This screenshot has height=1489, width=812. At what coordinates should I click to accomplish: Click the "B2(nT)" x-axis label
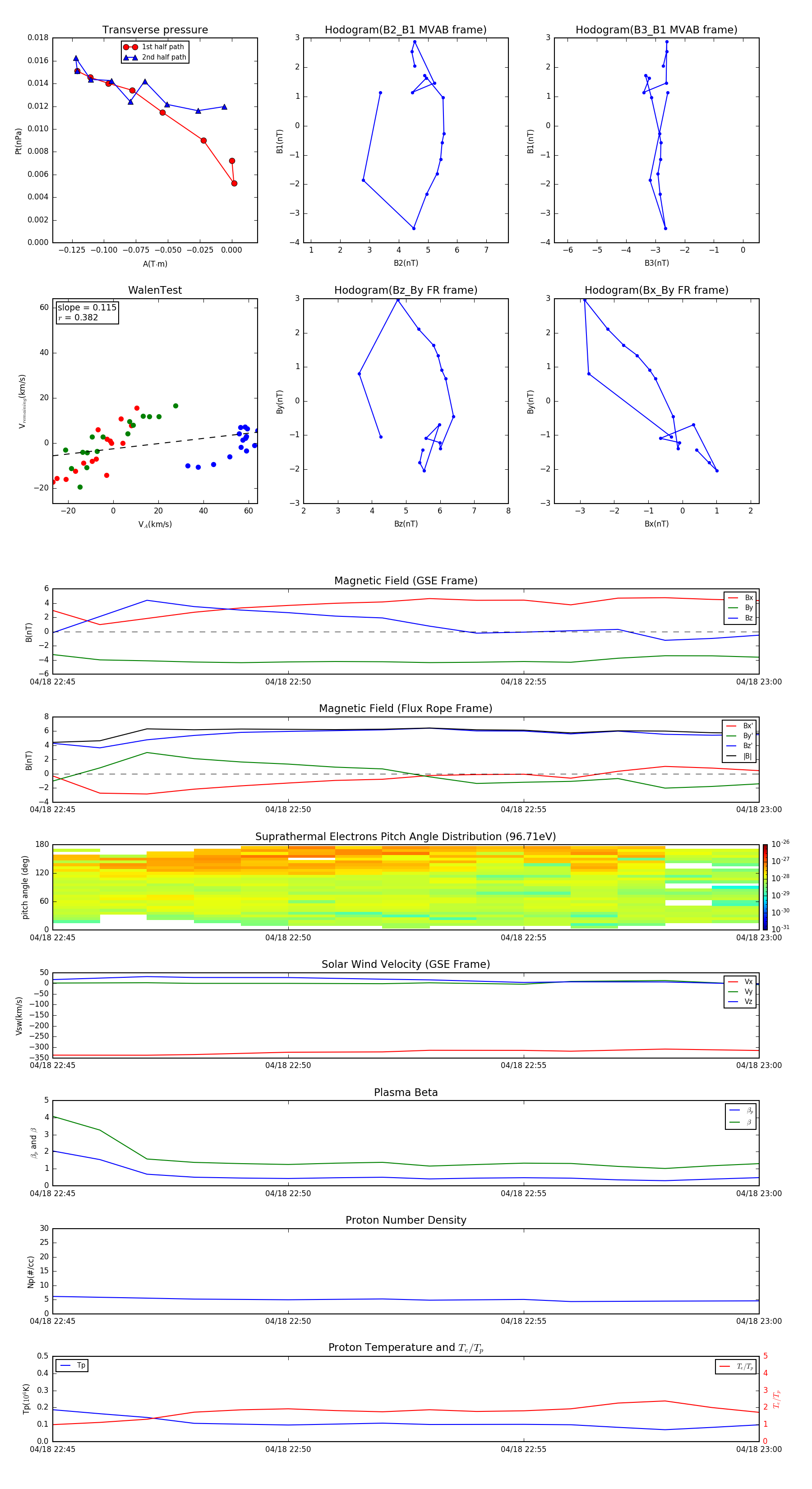406,263
